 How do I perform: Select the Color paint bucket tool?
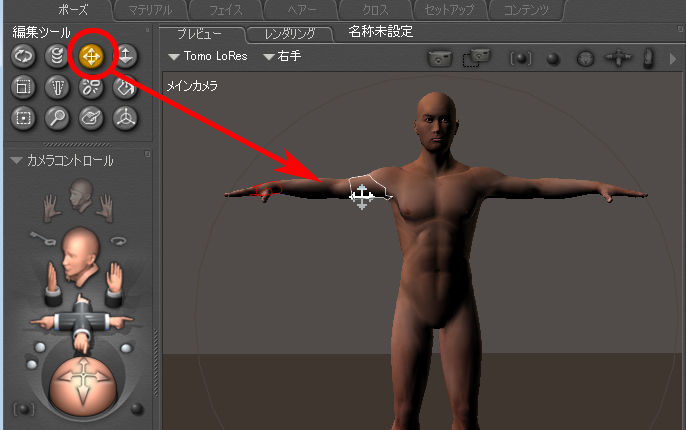(126, 87)
